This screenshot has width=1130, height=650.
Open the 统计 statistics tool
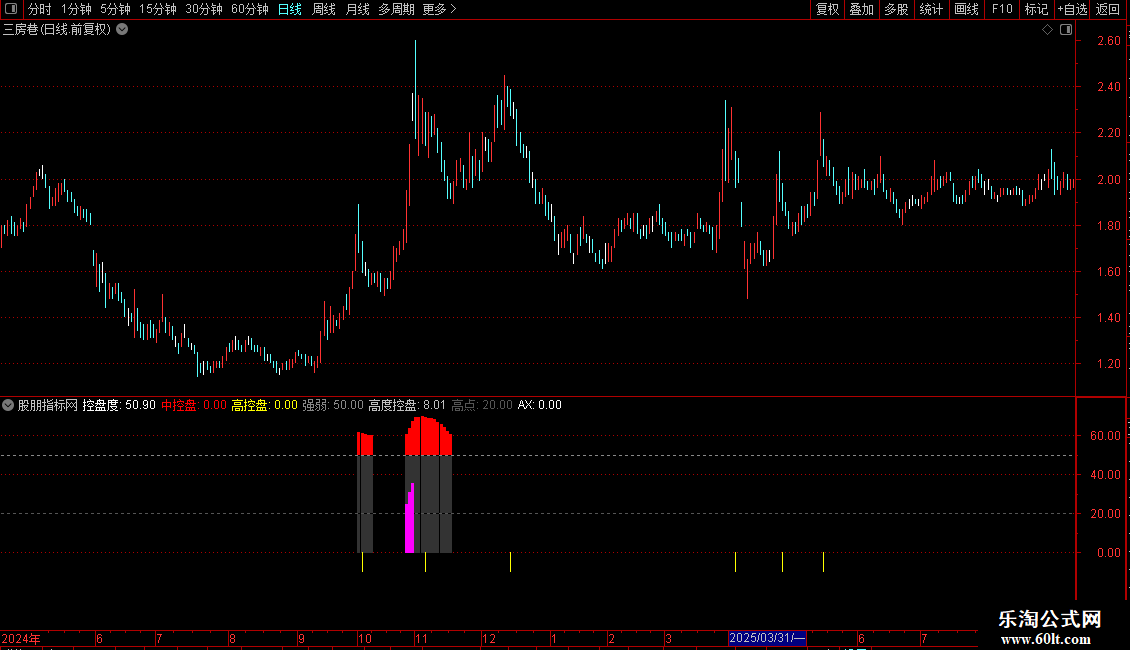point(931,9)
